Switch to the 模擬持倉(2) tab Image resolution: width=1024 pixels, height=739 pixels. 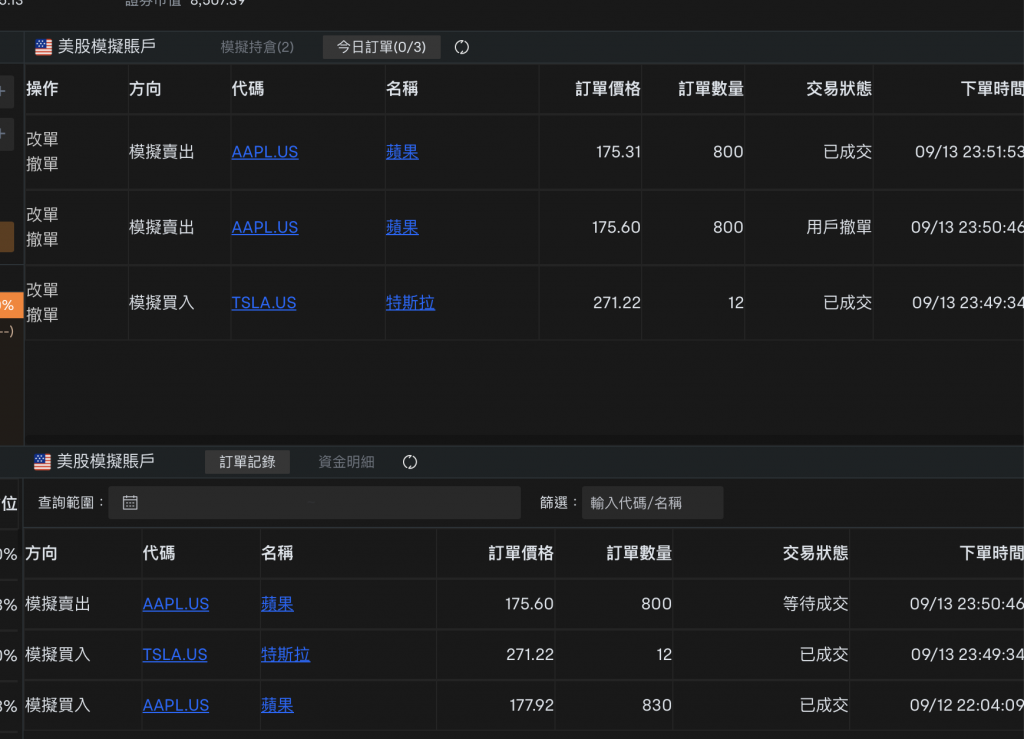click(x=257, y=47)
